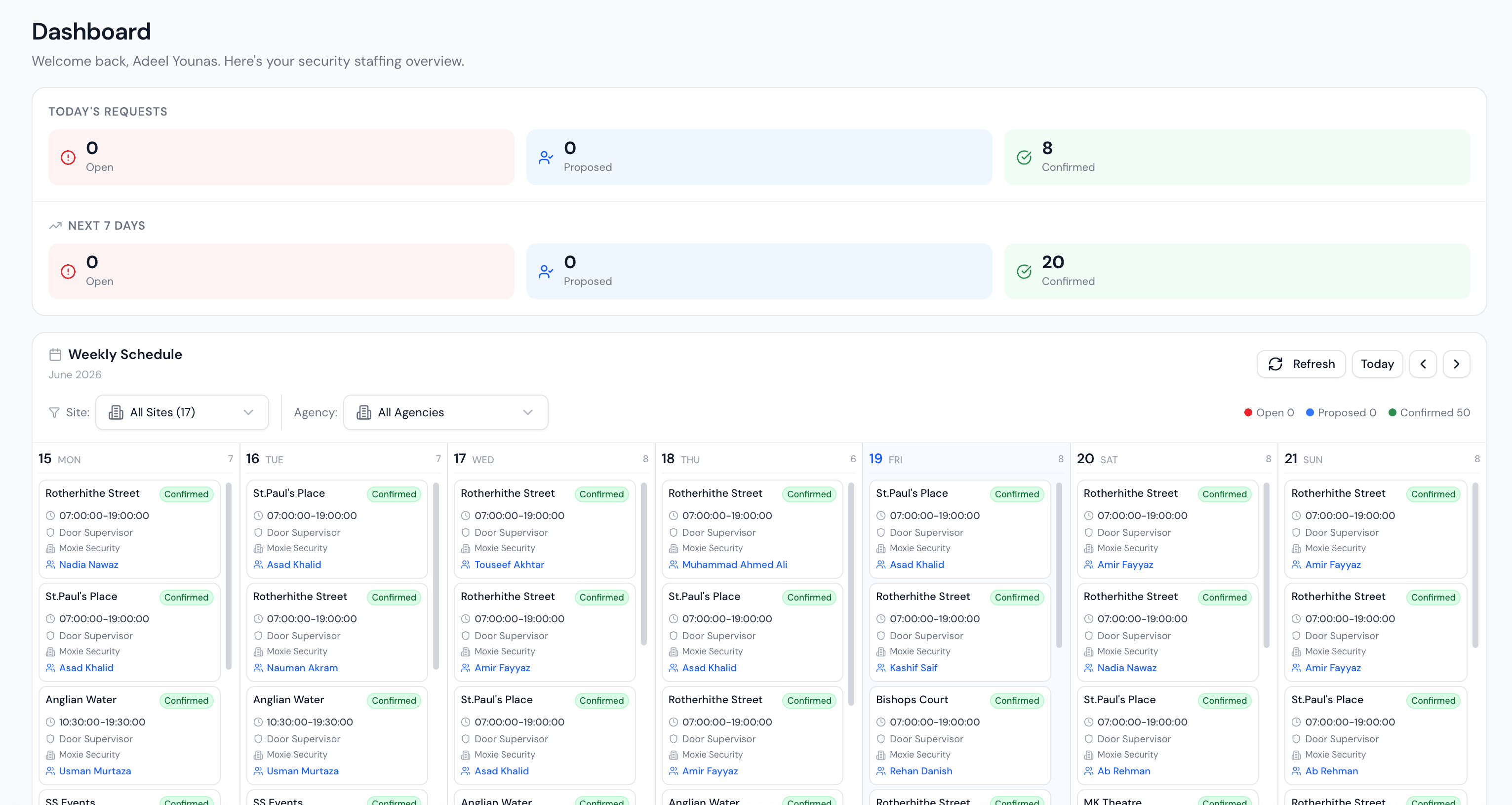
Task: Click the 10:30:00-19:30:00 time on Monday's Anglian Water
Action: [x=102, y=722]
